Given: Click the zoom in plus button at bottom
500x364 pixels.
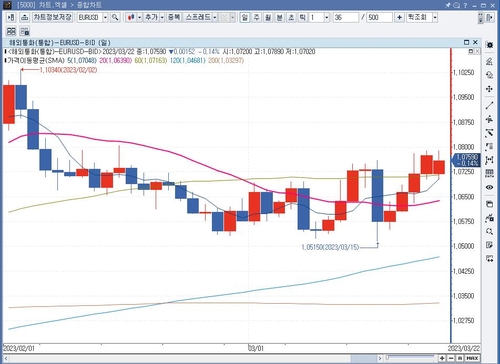Looking at the screenshot, I should pyautogui.click(x=442, y=358).
